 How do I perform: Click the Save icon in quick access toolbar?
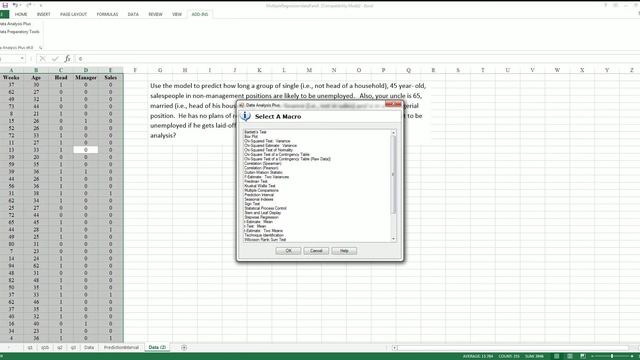5,5
